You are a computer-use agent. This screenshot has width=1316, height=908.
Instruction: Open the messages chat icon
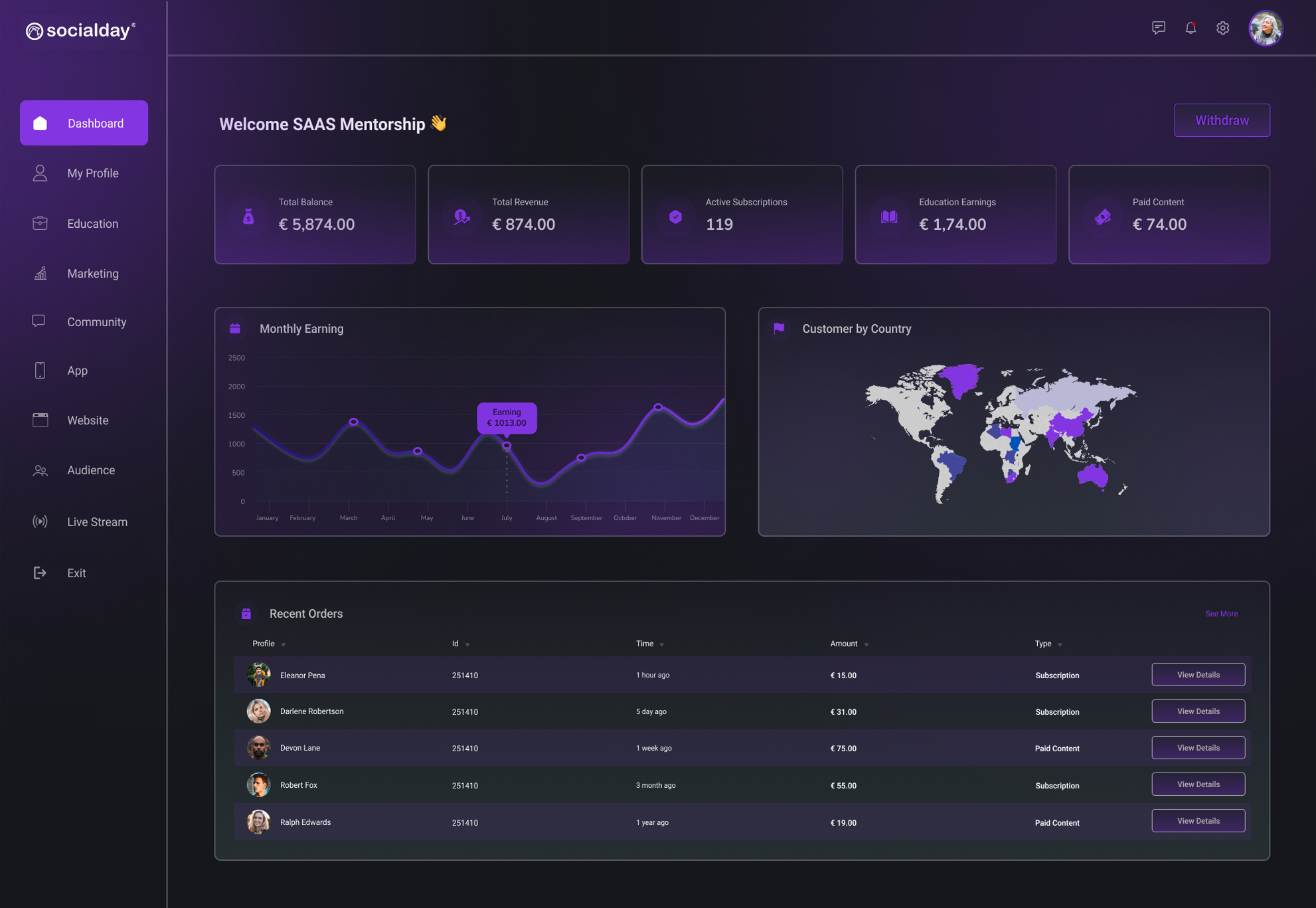point(1158,28)
